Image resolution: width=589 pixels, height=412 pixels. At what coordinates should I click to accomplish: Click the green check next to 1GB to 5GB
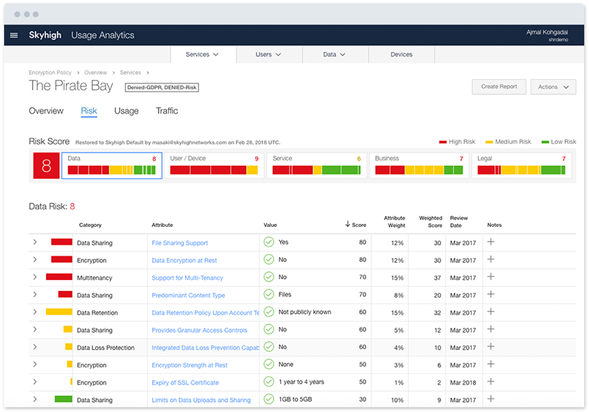click(269, 399)
